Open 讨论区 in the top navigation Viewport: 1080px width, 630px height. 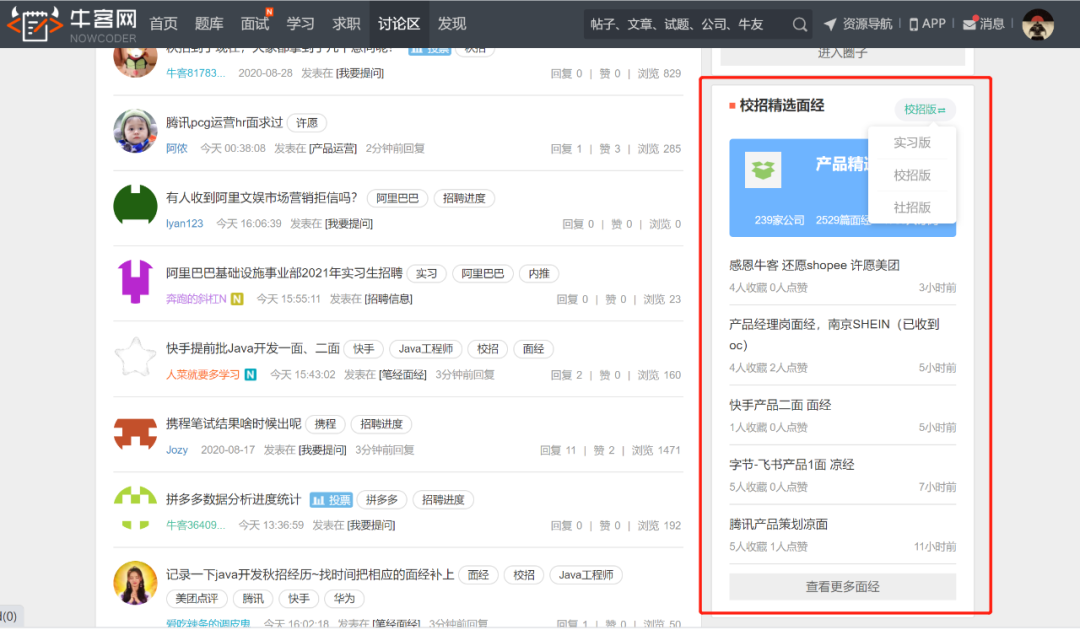[399, 24]
